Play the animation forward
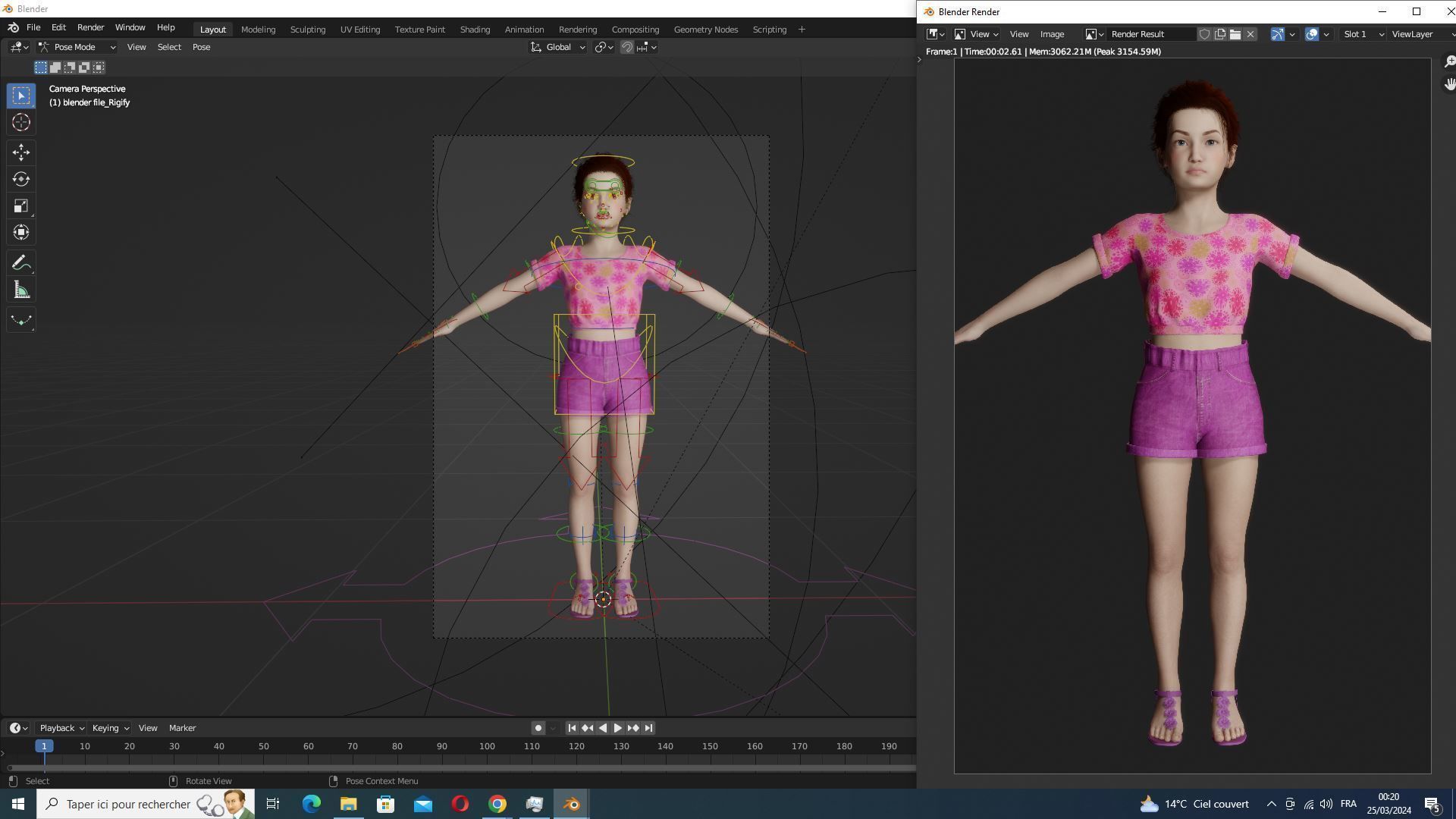The width and height of the screenshot is (1456, 819). [617, 728]
